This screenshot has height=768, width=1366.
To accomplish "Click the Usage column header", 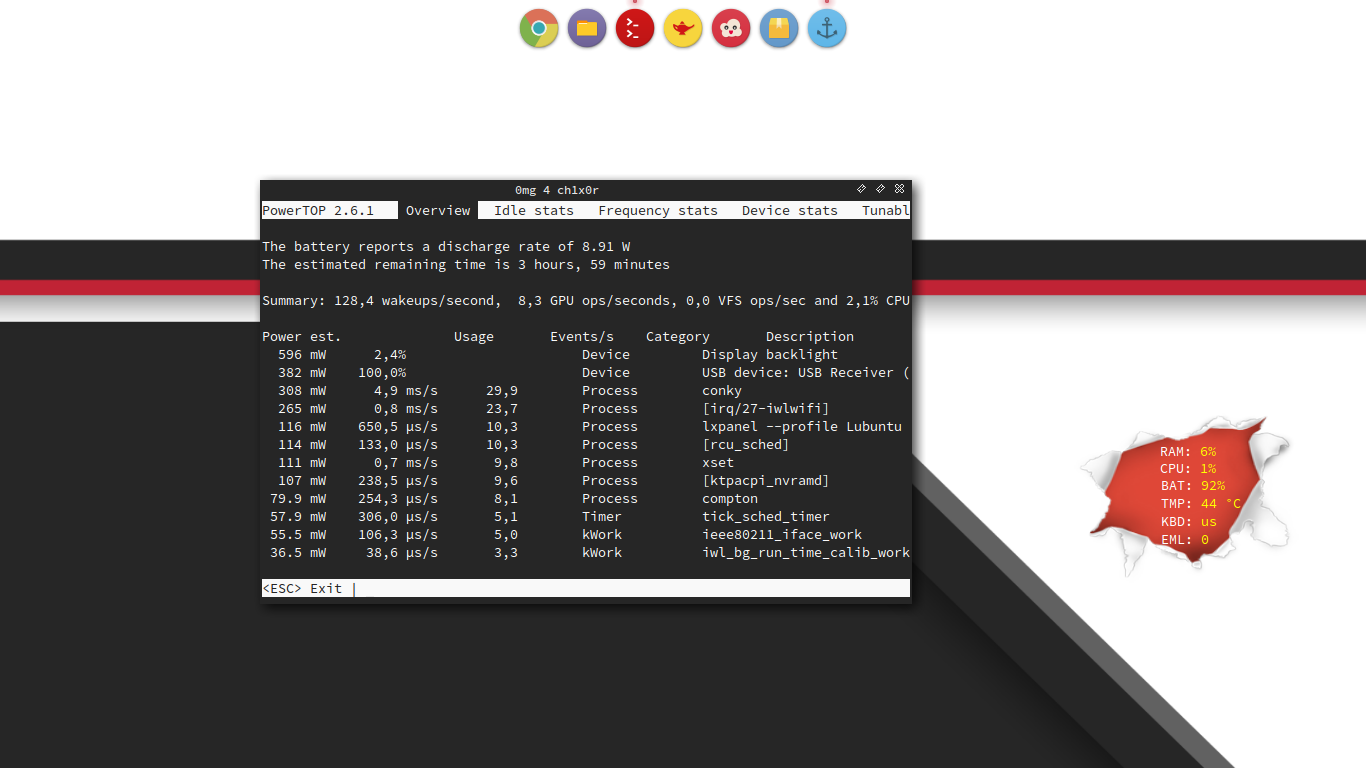I will click(x=474, y=336).
